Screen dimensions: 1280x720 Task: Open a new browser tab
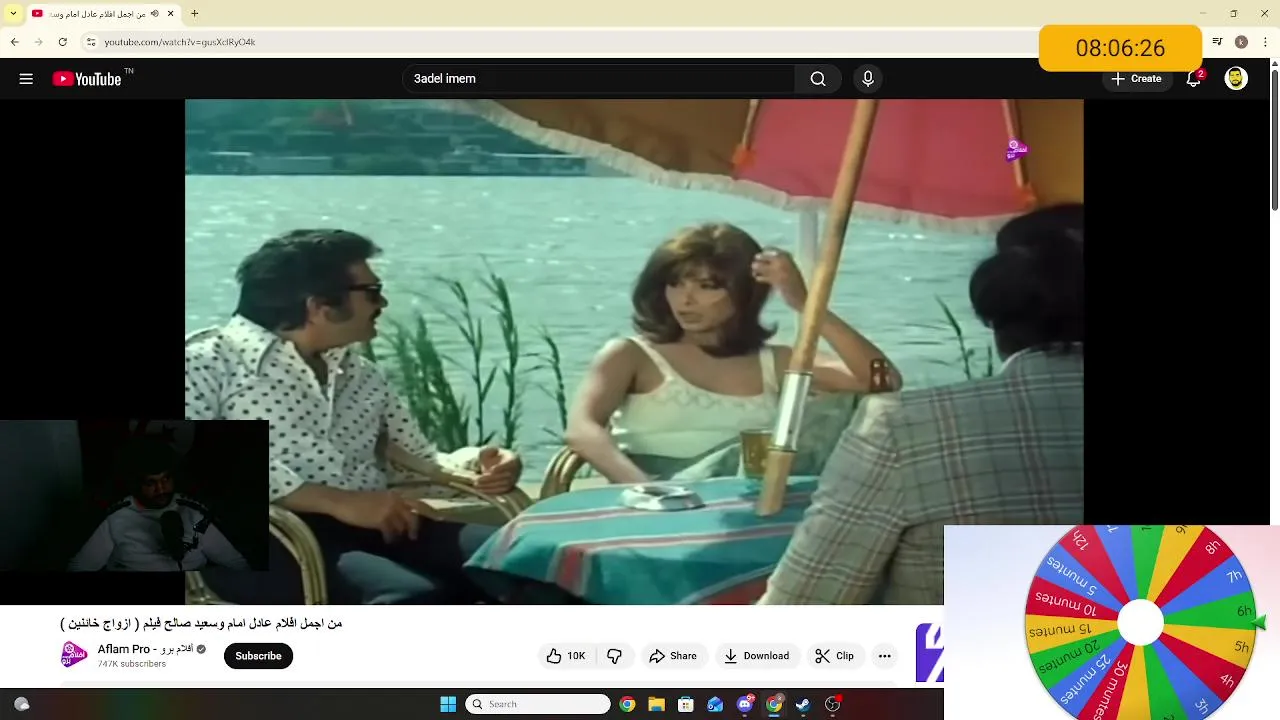tap(195, 14)
